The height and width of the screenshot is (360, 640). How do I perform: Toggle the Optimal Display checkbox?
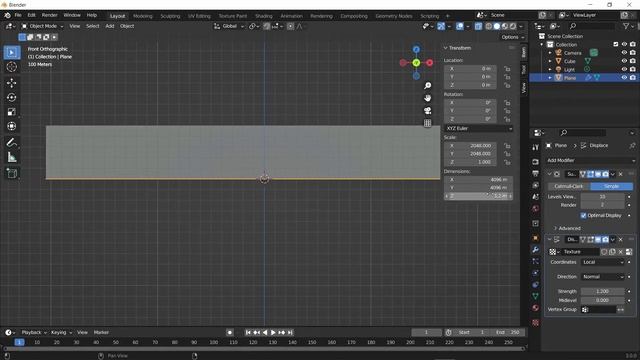(x=583, y=216)
